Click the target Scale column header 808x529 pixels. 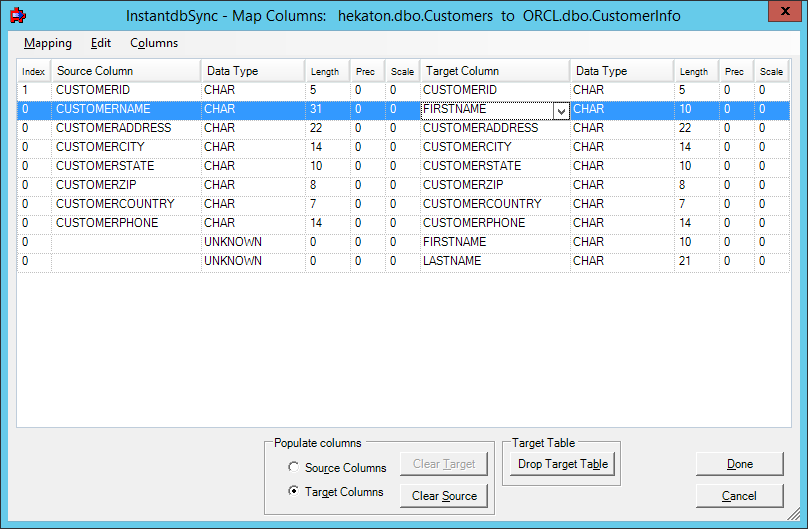[x=771, y=71]
